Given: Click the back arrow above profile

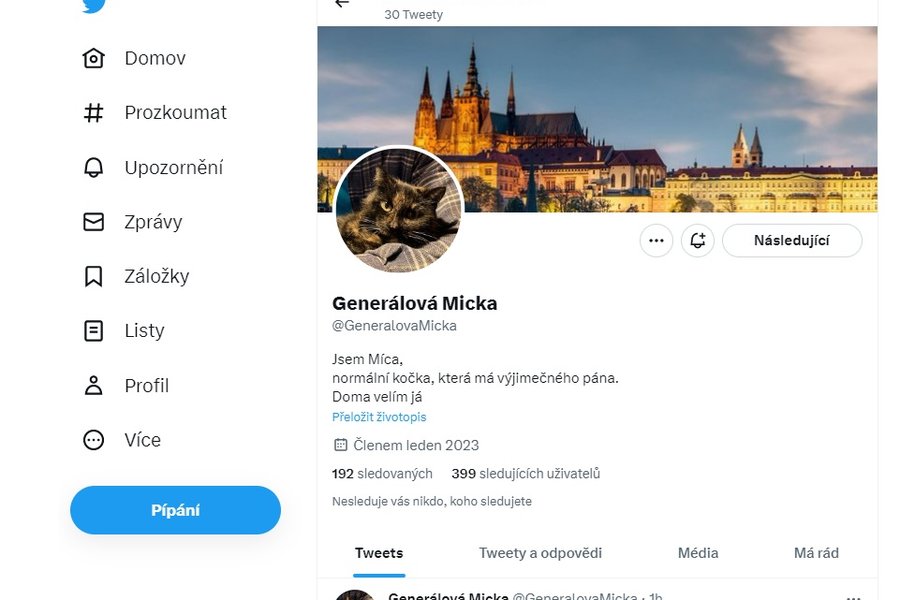Looking at the screenshot, I should pos(340,4).
